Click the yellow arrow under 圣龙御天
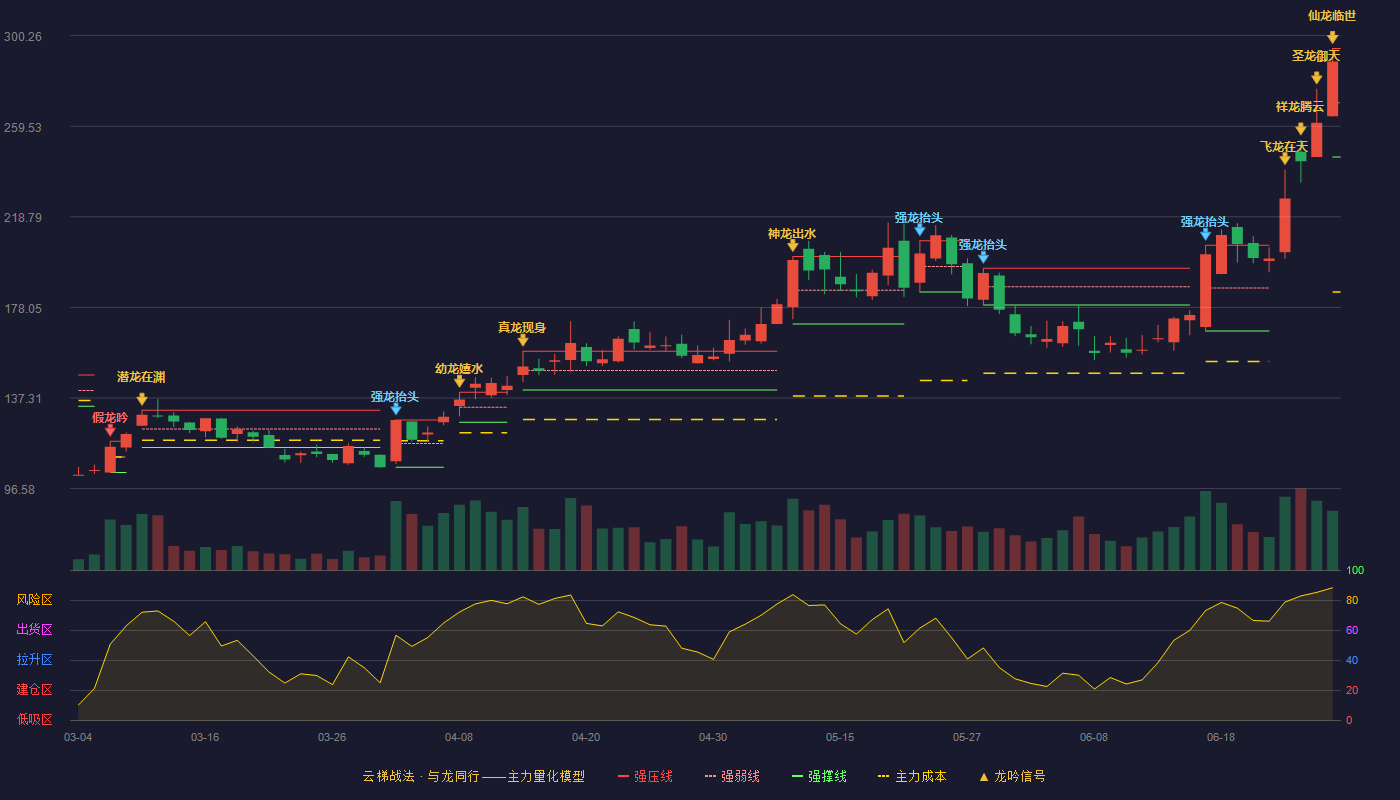Viewport: 1400px width, 800px height. pos(1317,78)
